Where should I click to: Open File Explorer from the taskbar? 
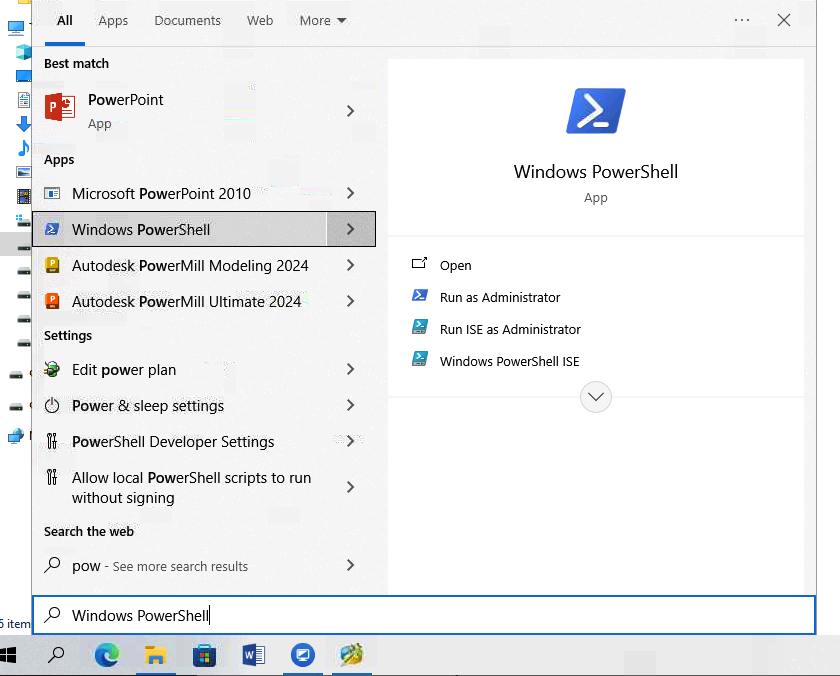coord(155,655)
